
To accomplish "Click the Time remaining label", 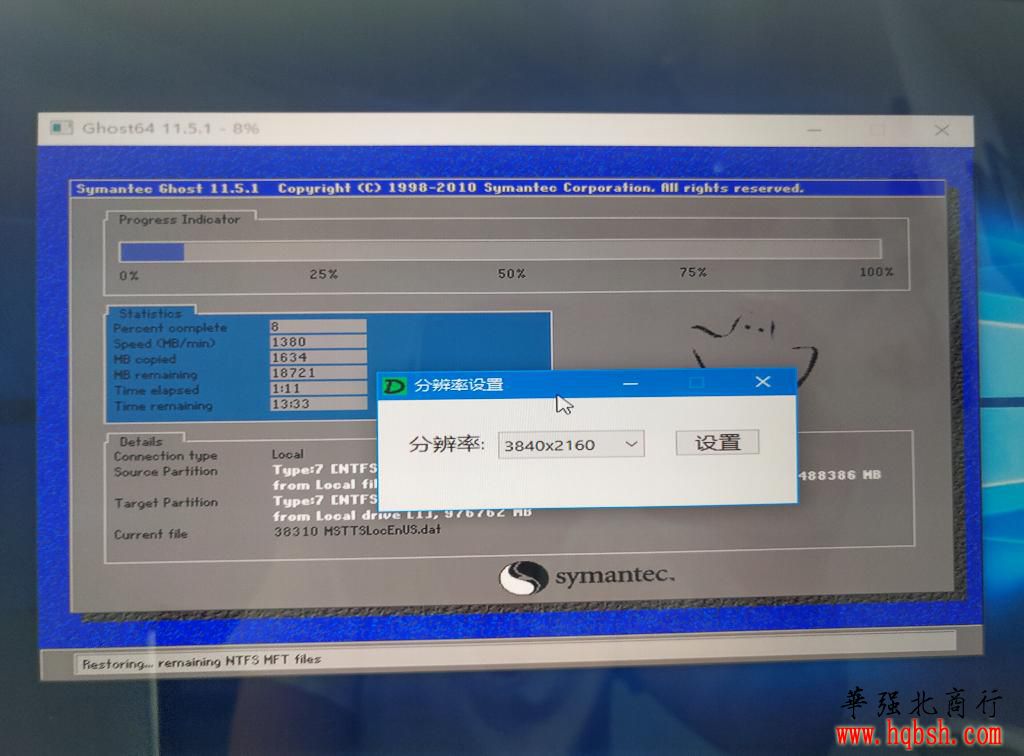I will 163,406.
